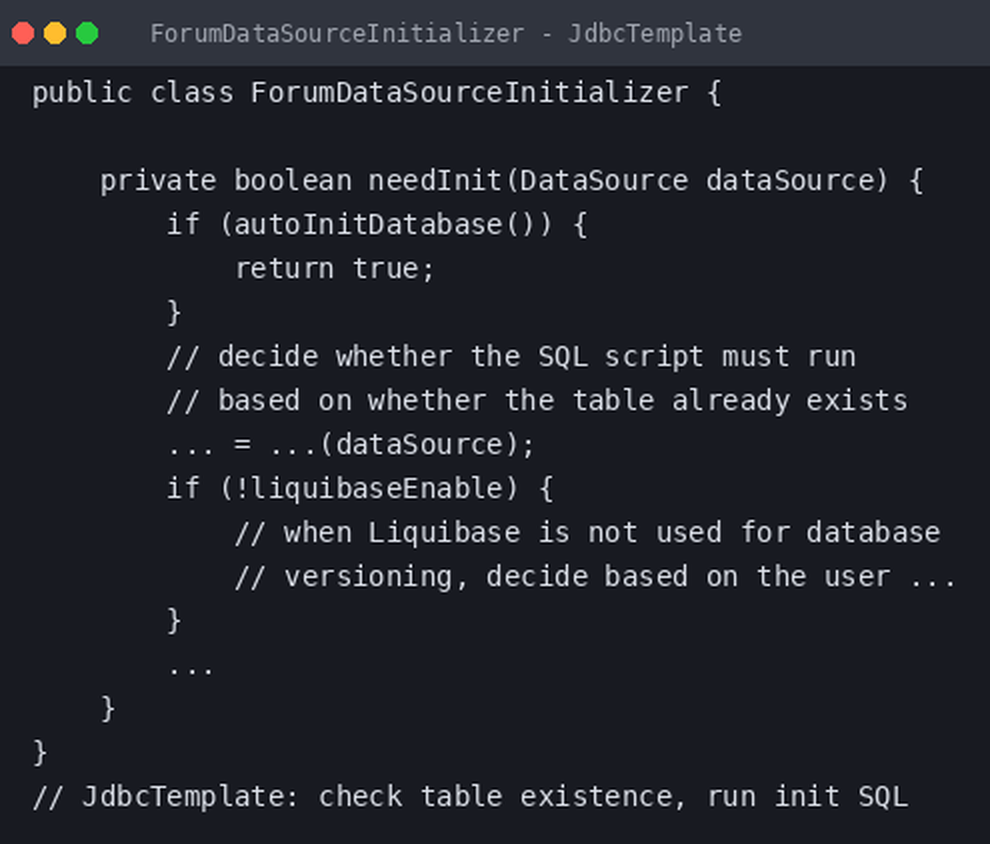Click the ForumDataSourceInitializer class name in declaration

point(469,93)
